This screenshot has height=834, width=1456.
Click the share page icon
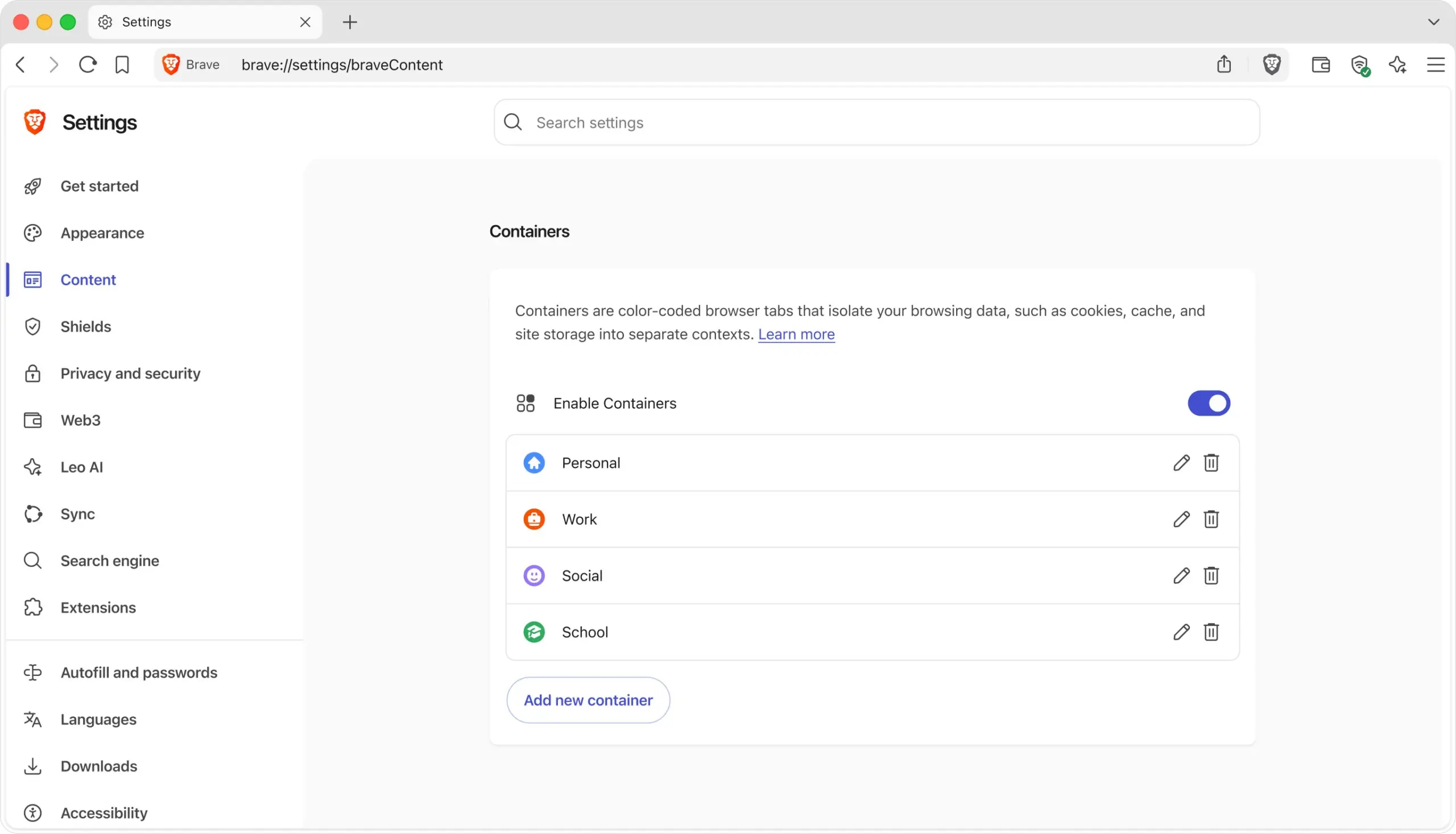point(1223,64)
